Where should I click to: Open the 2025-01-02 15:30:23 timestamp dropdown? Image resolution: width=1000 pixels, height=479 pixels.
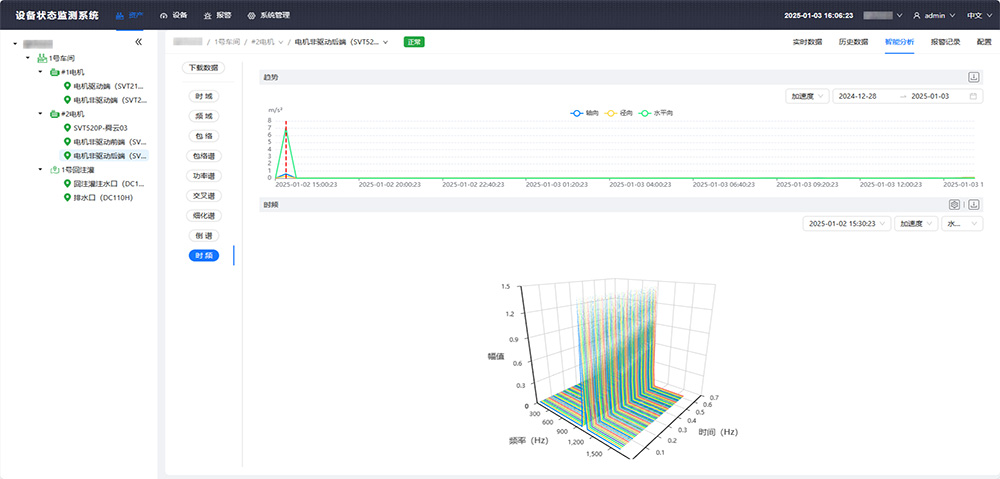[x=847, y=224]
